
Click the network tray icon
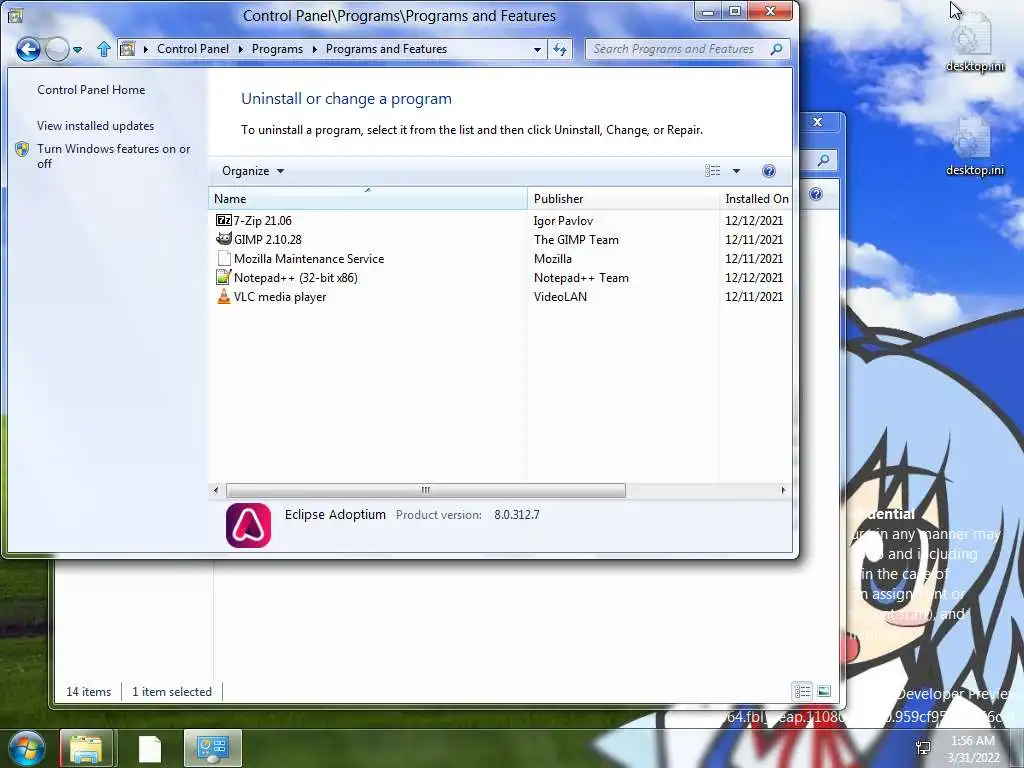click(923, 748)
